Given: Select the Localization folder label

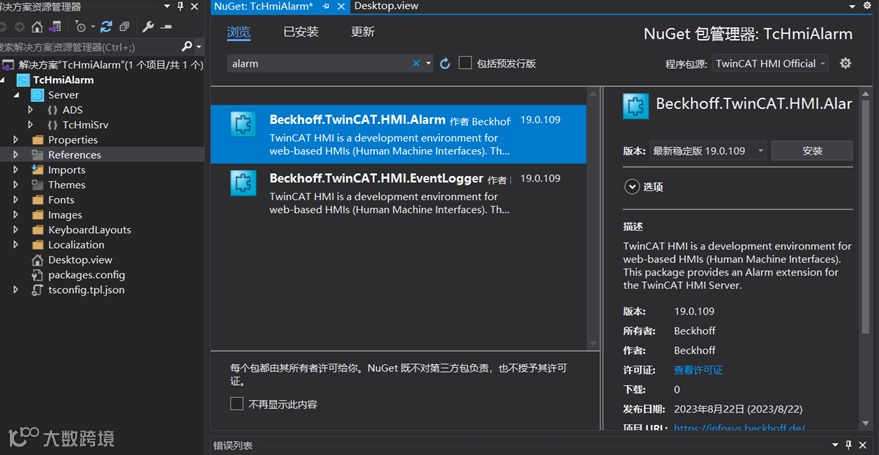Looking at the screenshot, I should [x=76, y=245].
